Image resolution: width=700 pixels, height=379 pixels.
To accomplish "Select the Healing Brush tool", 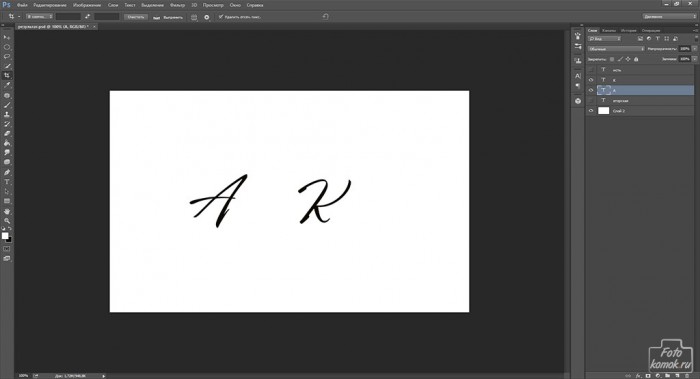I will 7,96.
